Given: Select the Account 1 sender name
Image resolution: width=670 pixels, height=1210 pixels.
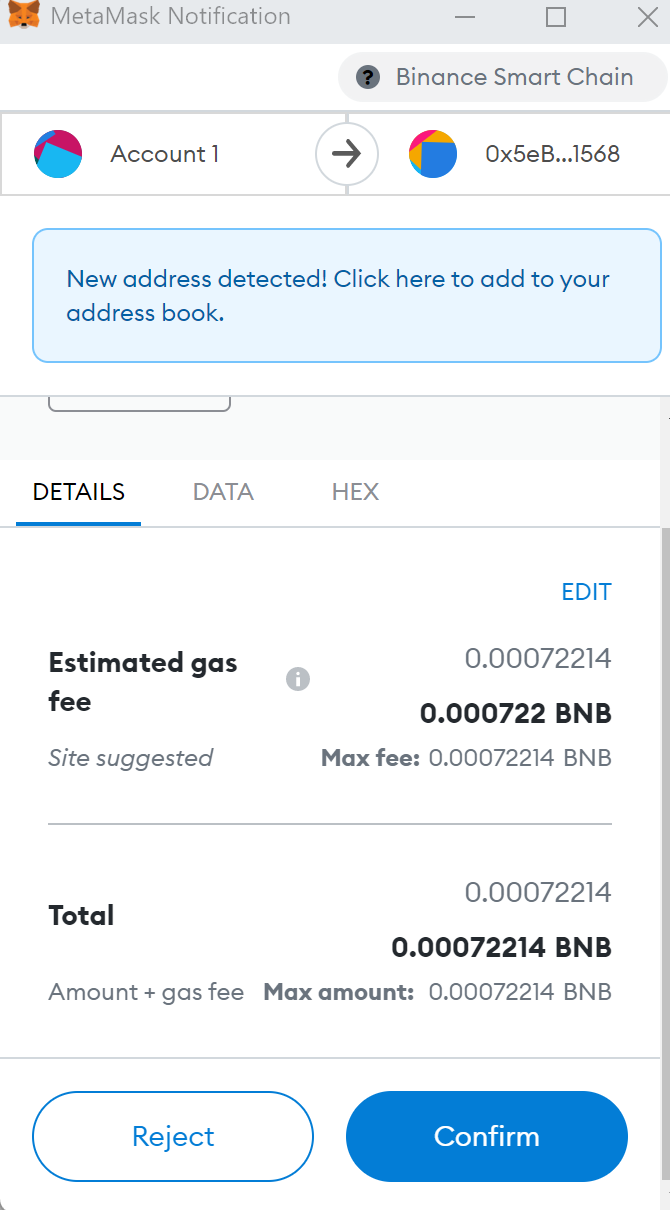Looking at the screenshot, I should (165, 154).
